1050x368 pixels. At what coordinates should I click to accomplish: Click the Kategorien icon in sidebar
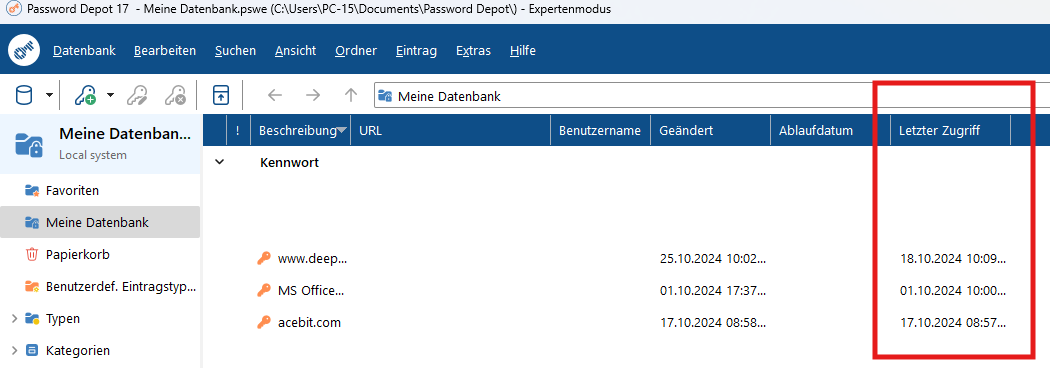point(31,350)
